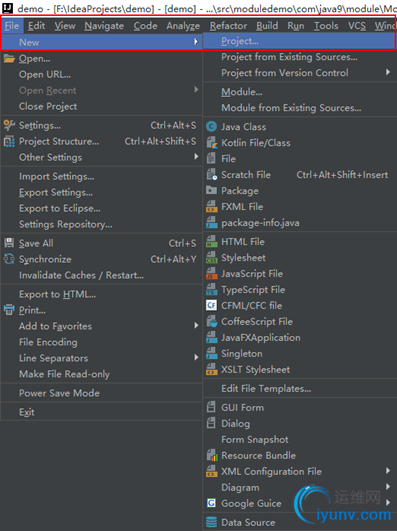The height and width of the screenshot is (531, 397).
Task: Click the XML Configuration File icon
Action: (x=212, y=471)
